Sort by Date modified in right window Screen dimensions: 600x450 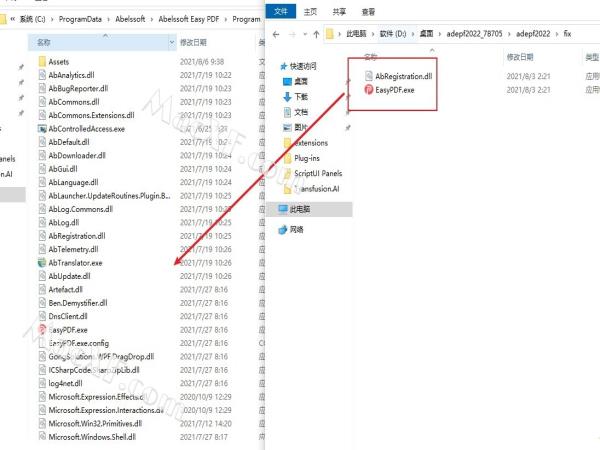click(x=520, y=57)
